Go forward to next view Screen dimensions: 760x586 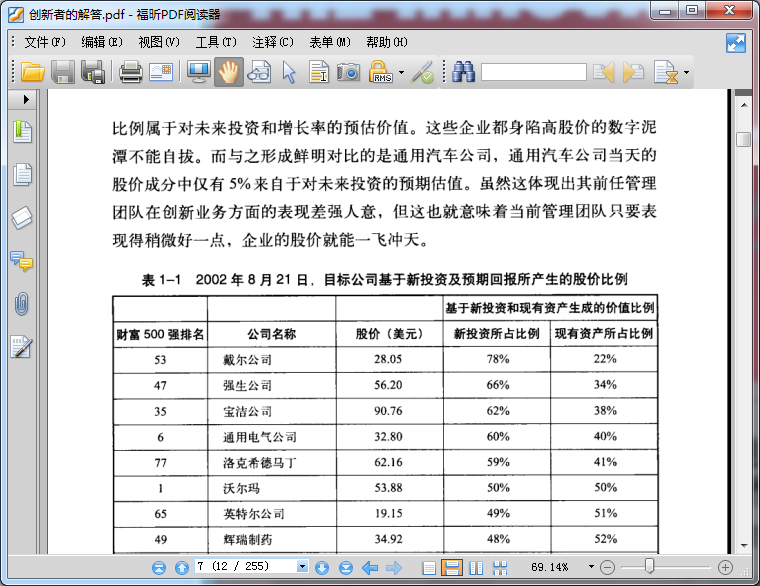[394, 567]
